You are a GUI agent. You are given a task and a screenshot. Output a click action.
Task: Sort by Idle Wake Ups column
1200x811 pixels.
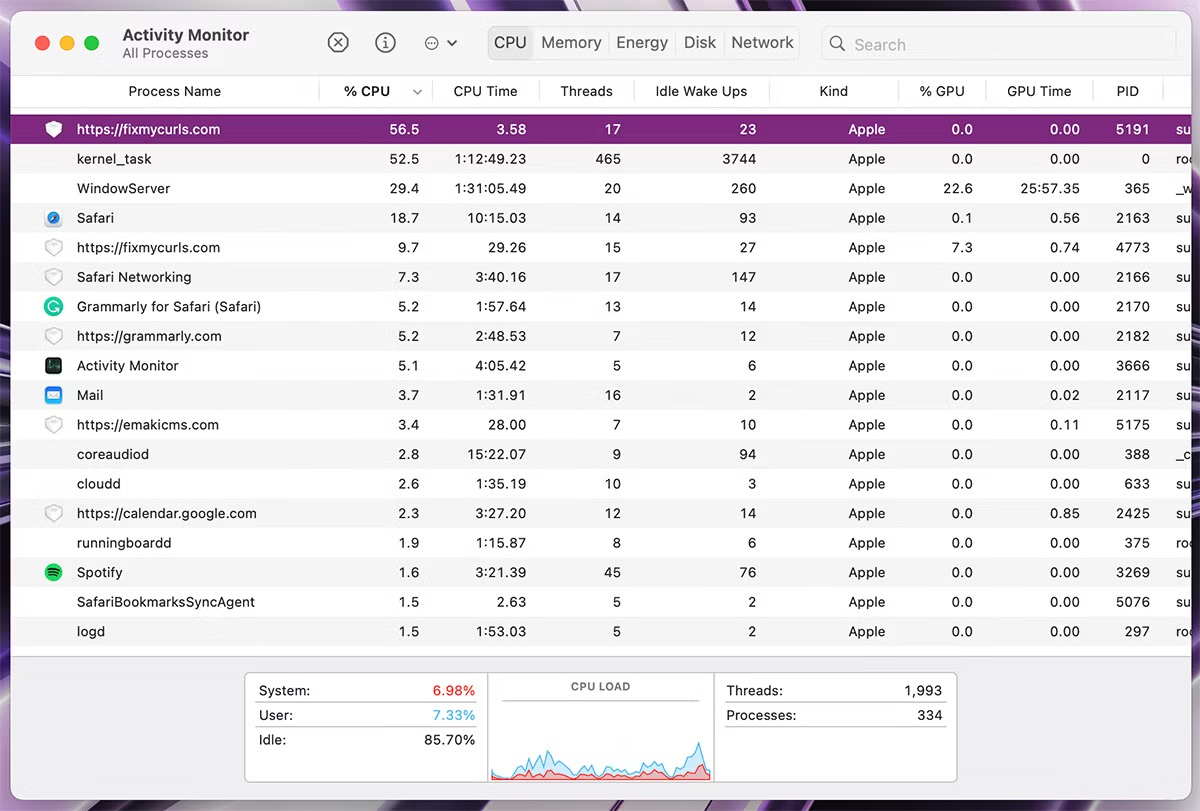[x=701, y=91]
